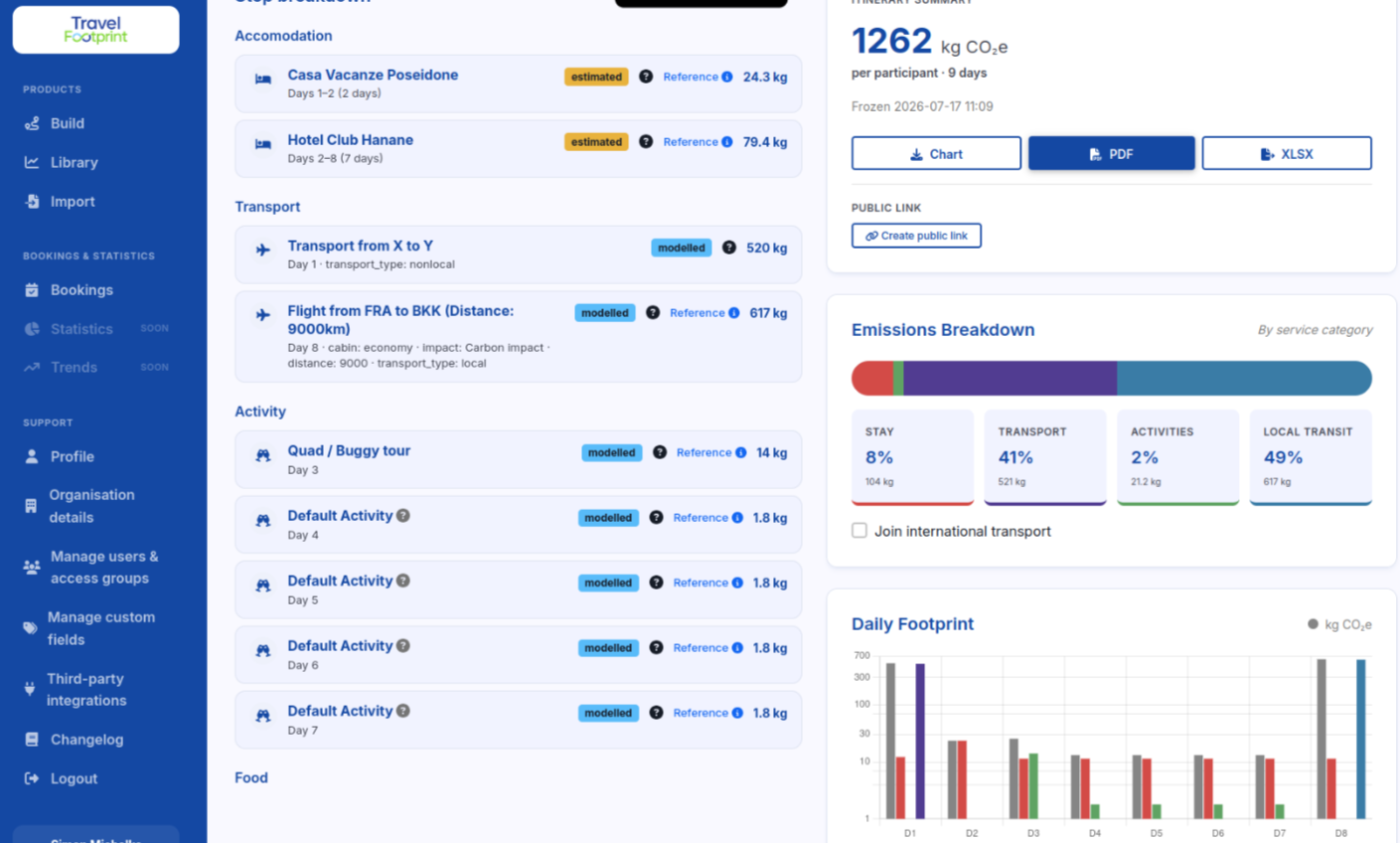
Task: Click the Travel Footprint logo
Action: [95, 30]
